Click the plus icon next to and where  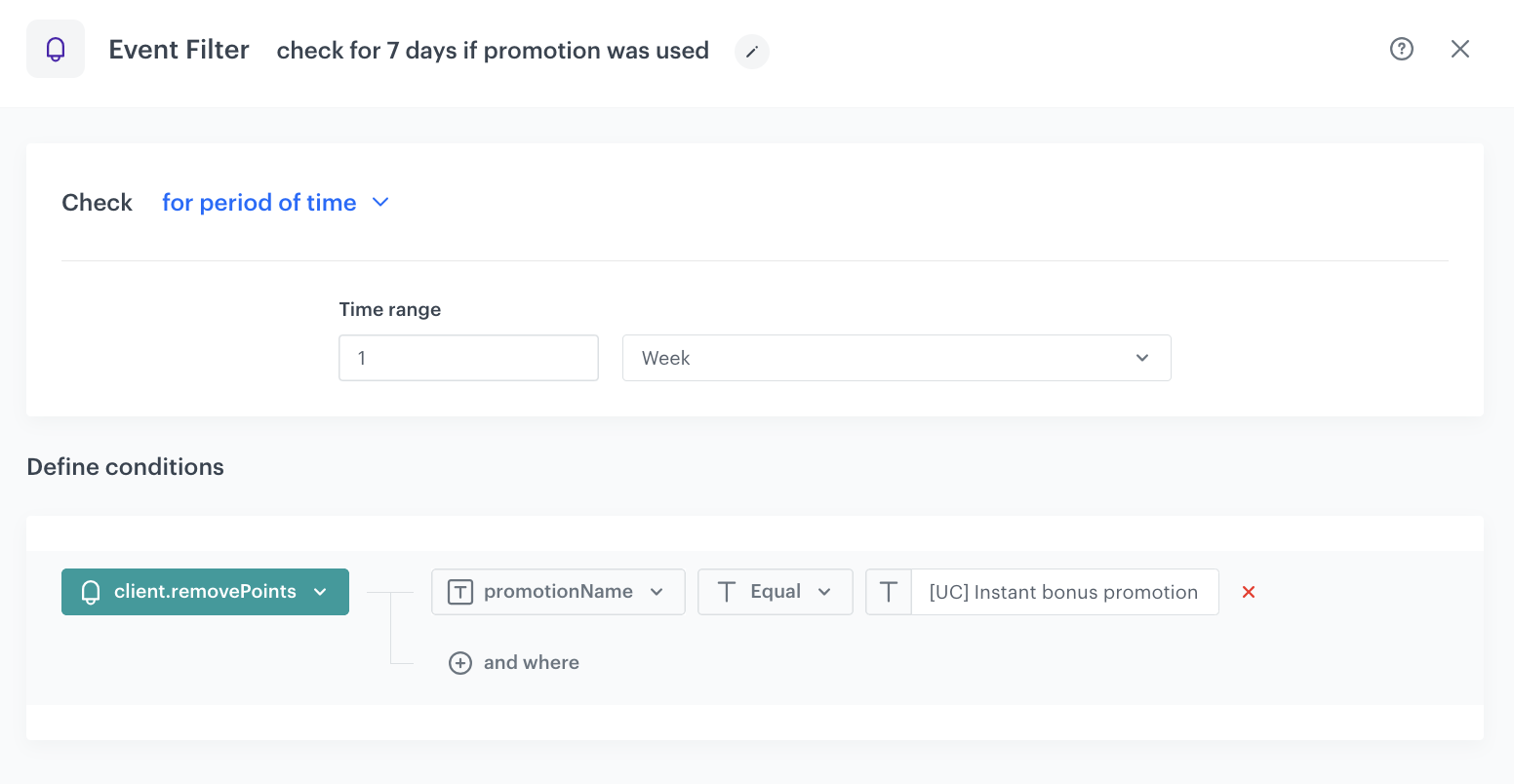[459, 662]
